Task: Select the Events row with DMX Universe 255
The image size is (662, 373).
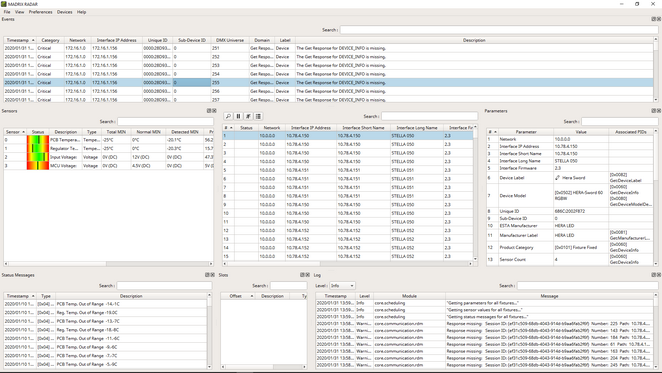Action: click(x=328, y=83)
